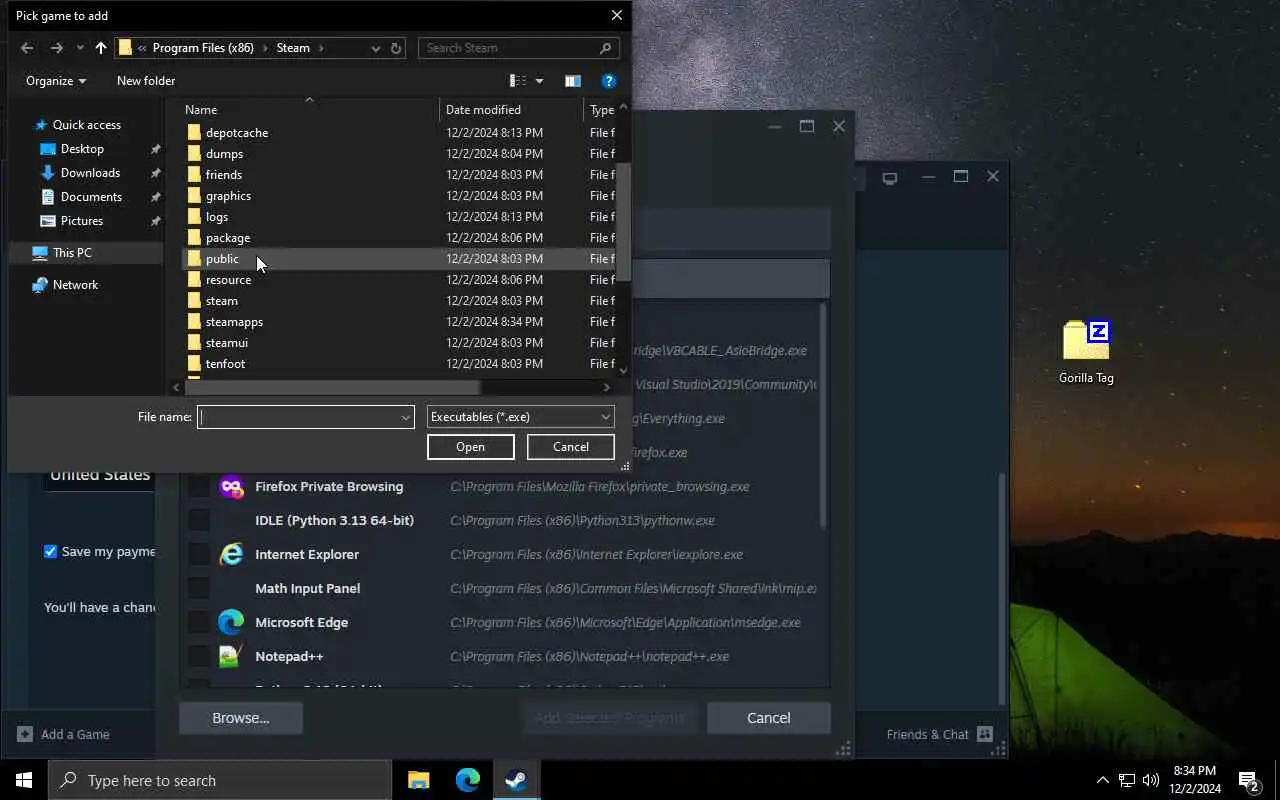Open Downloads in navigation pane
The width and height of the screenshot is (1280, 800).
coord(90,173)
